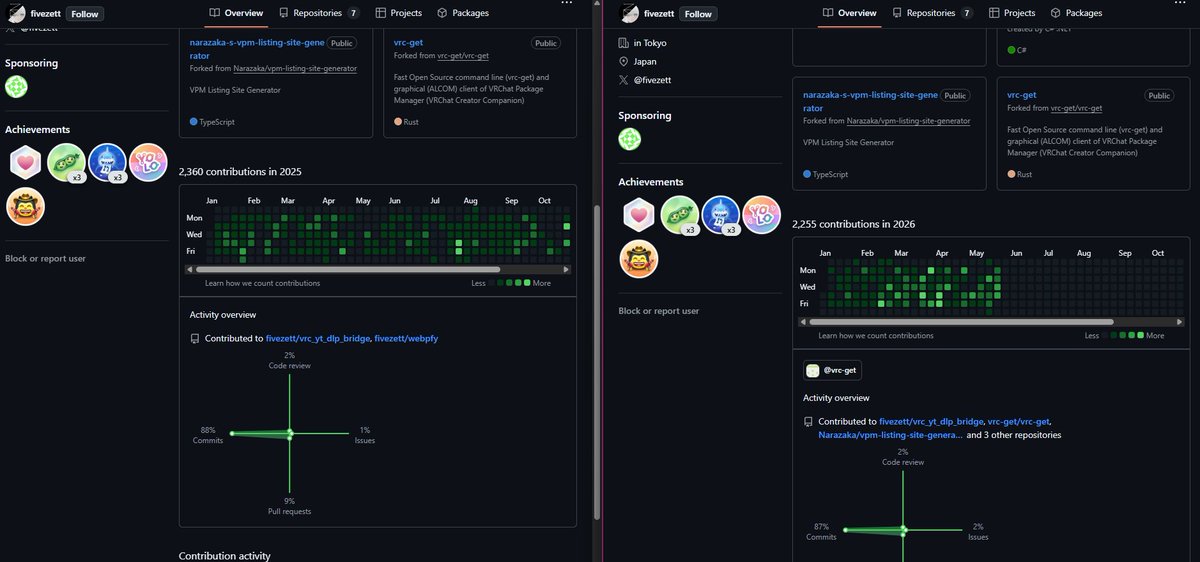
Task: Click the Projects table icon in left window
Action: 381,13
